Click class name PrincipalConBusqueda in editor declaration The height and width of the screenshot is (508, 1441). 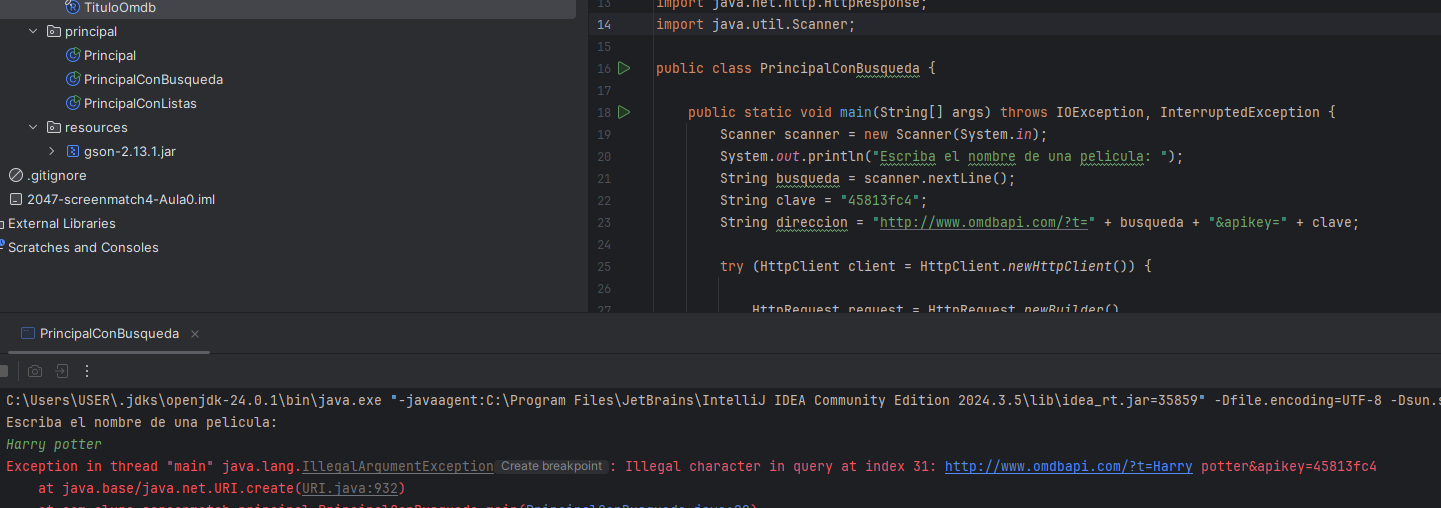click(840, 69)
